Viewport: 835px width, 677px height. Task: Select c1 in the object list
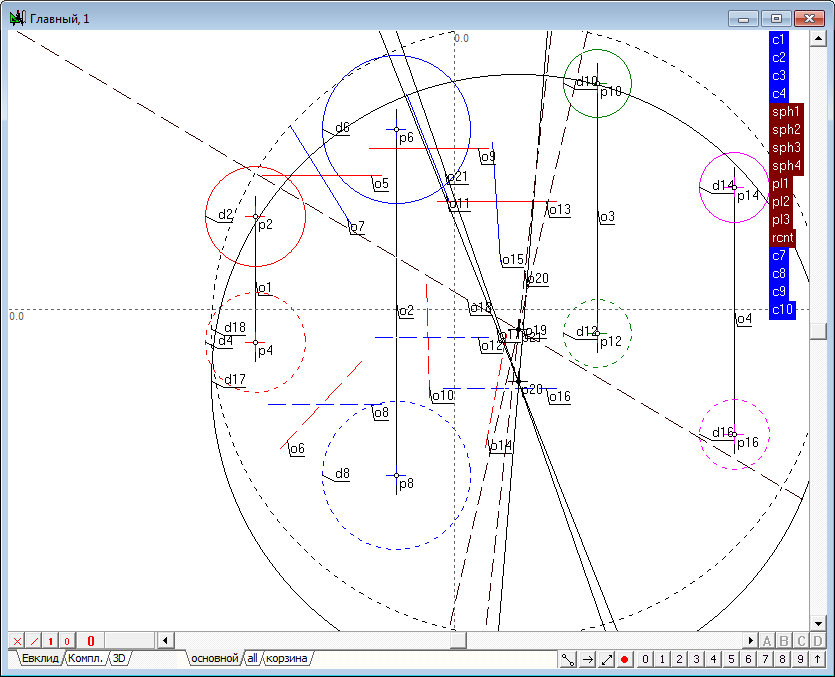click(779, 40)
